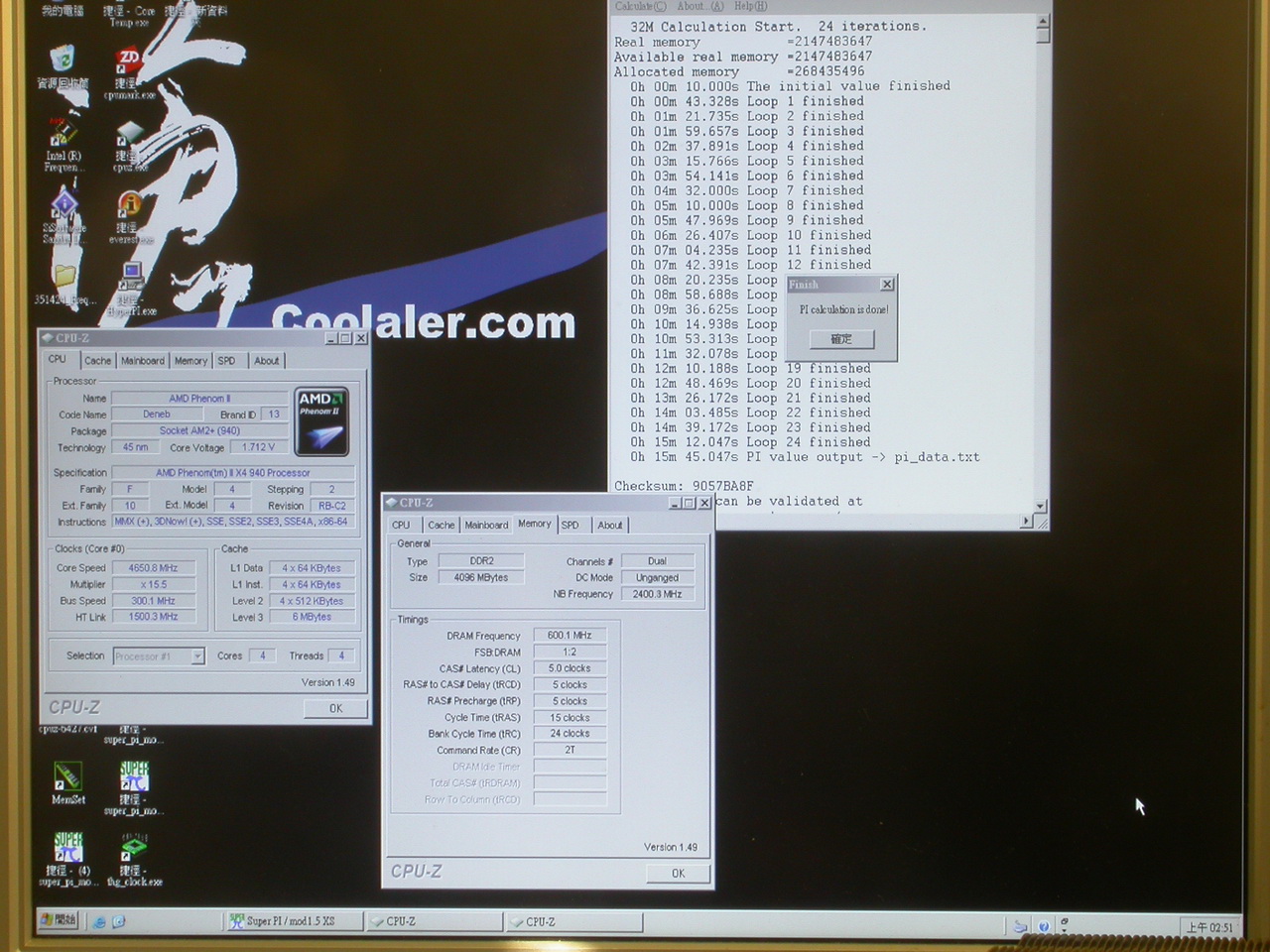
Task: Click the NB Frequency value 2400.3 MHz
Action: pos(657,594)
